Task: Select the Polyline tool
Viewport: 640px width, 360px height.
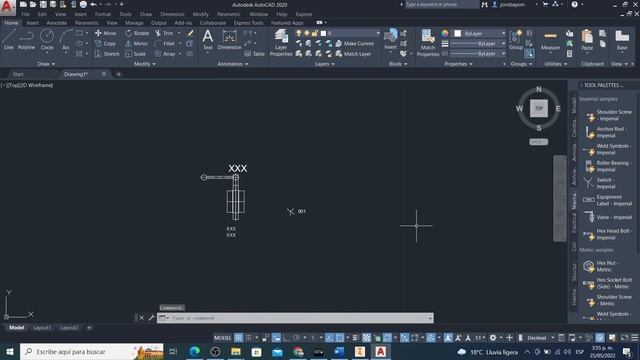Action: (x=26, y=40)
